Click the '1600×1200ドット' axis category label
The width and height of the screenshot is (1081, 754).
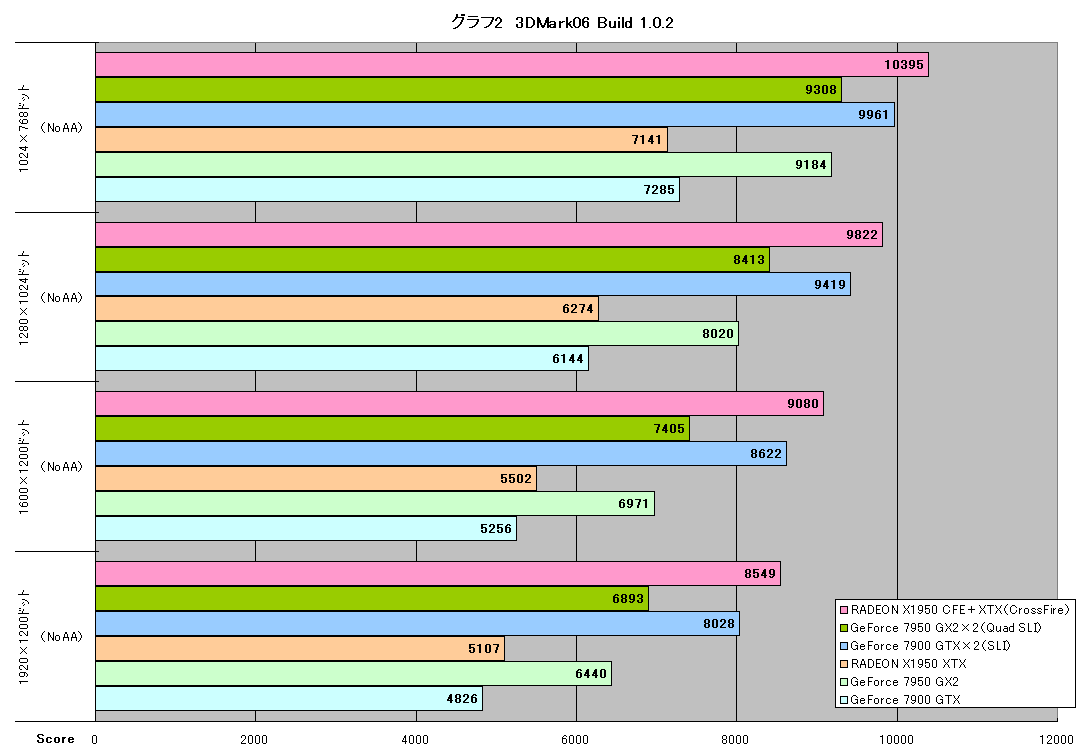(x=24, y=467)
